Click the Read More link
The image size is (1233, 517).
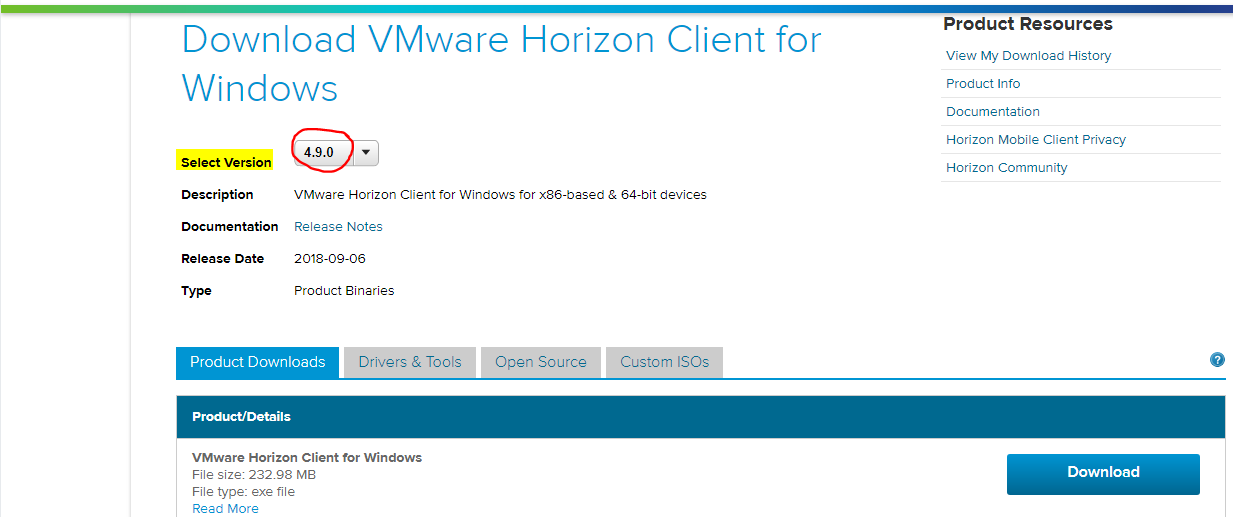(225, 508)
